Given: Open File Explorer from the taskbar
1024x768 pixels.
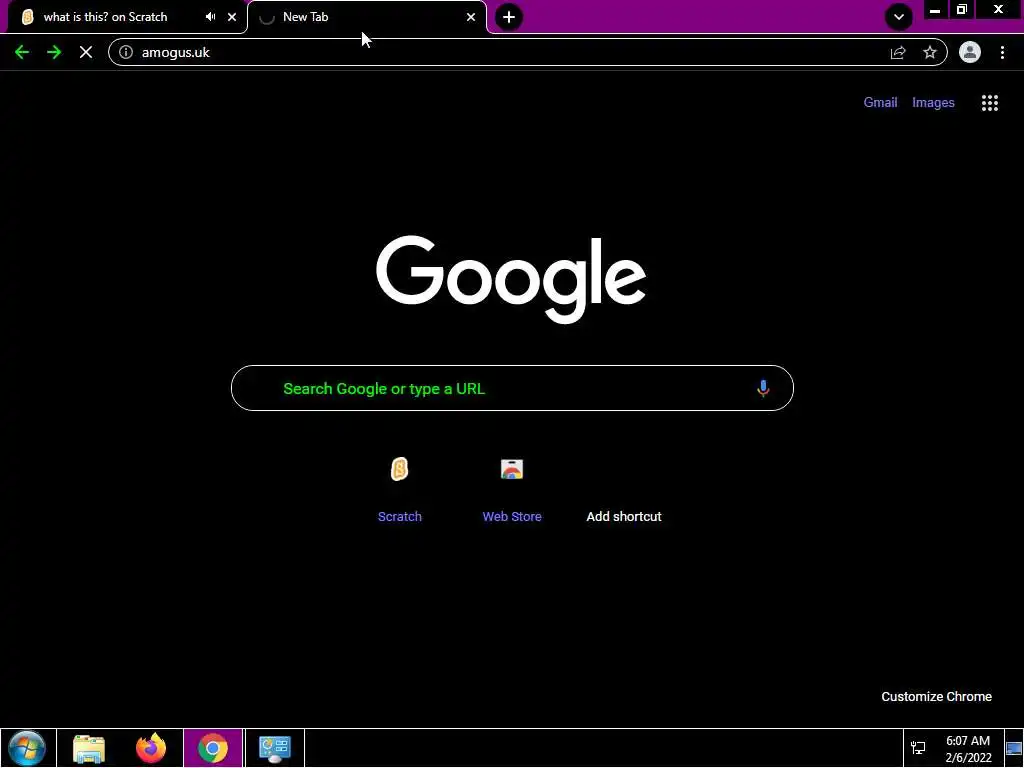Looking at the screenshot, I should pyautogui.click(x=89, y=748).
